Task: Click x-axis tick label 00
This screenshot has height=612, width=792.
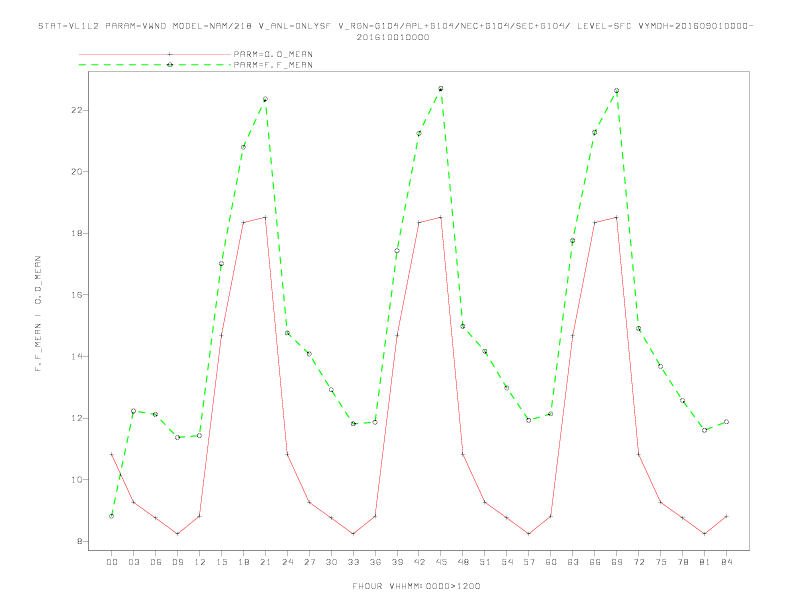Action: (112, 562)
